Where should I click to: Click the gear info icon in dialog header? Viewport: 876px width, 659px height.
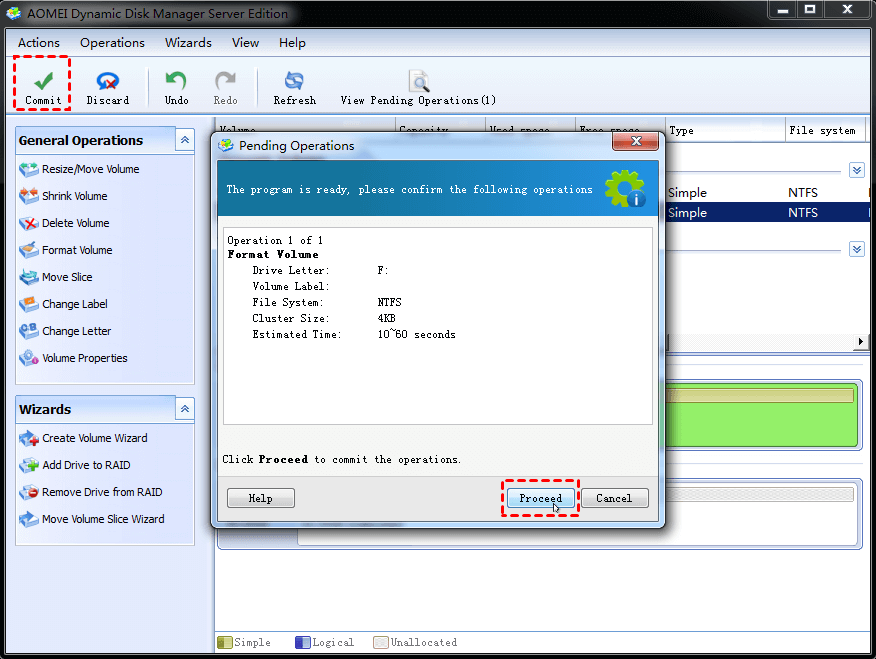625,189
